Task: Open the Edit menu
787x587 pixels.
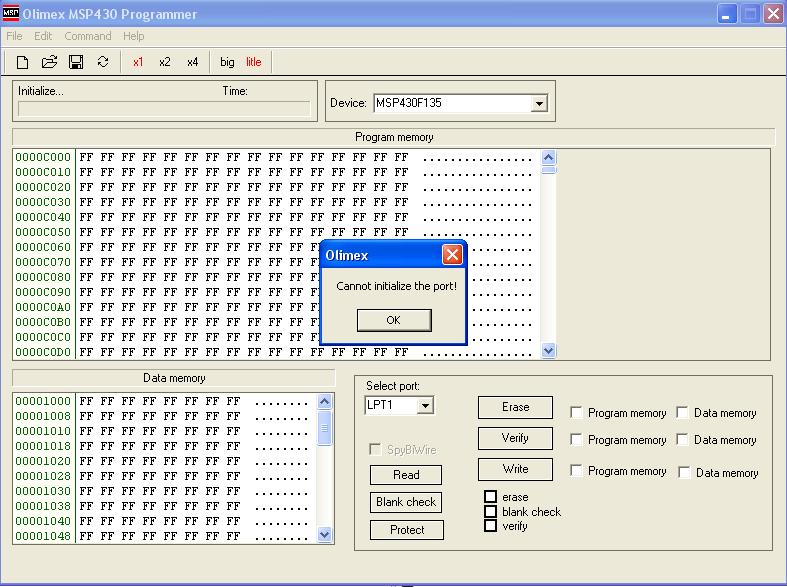Action: 43,36
